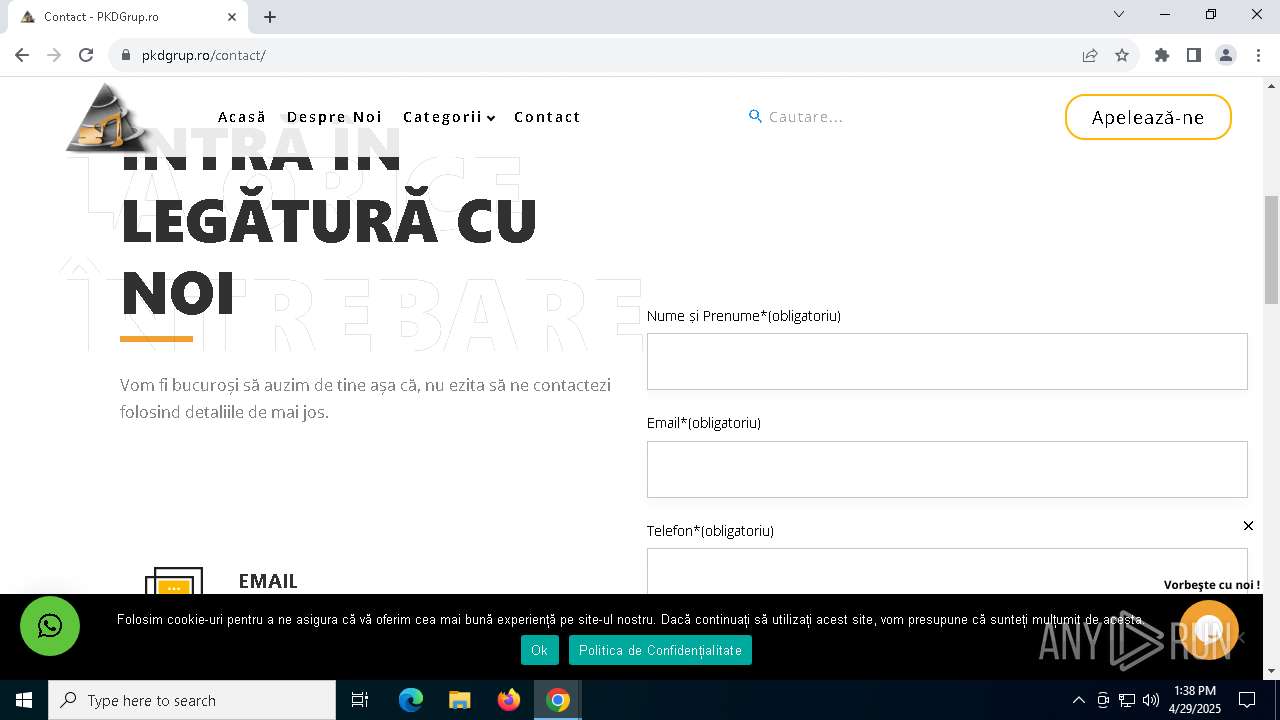View site information lock icon
The image size is (1280, 720).
[126, 55]
